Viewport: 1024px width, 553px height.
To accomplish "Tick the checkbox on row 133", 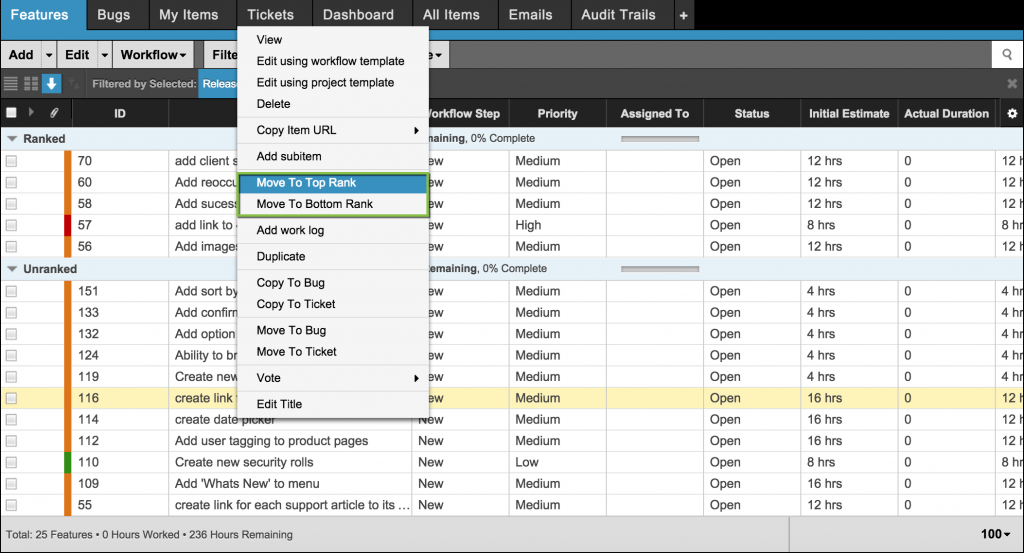I will click(11, 313).
